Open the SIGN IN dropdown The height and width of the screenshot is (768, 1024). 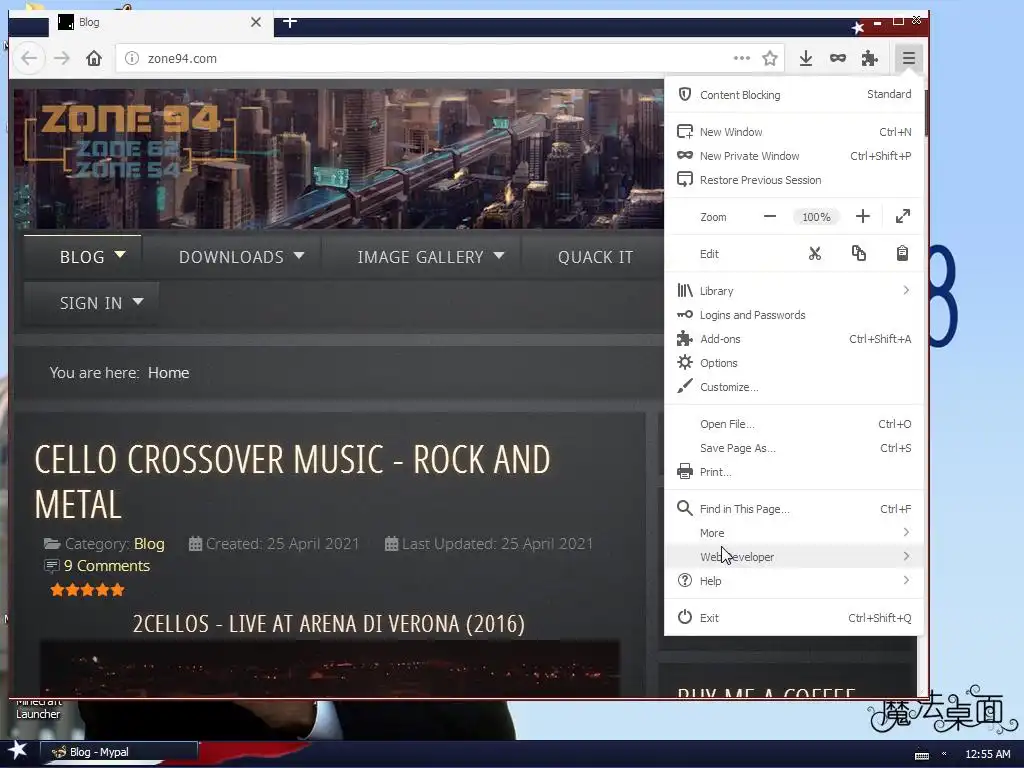pyautogui.click(x=91, y=303)
